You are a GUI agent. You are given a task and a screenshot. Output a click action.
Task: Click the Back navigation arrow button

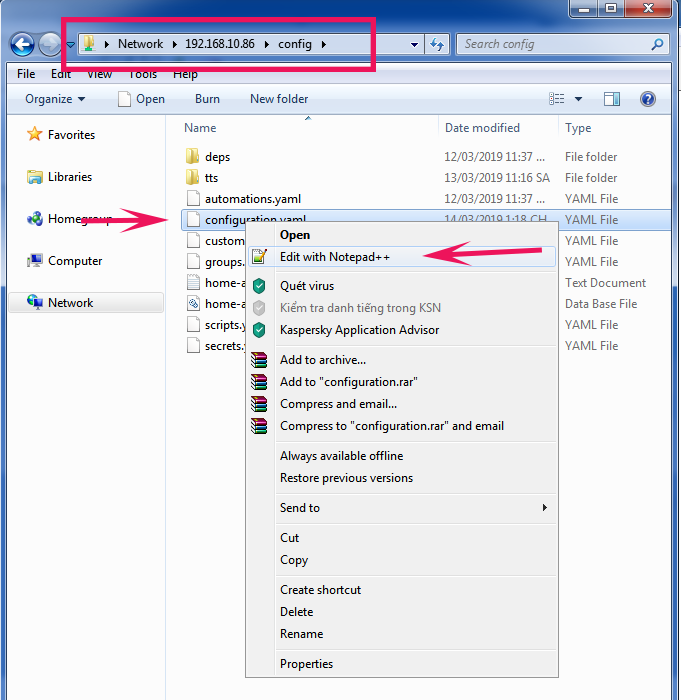point(22,44)
